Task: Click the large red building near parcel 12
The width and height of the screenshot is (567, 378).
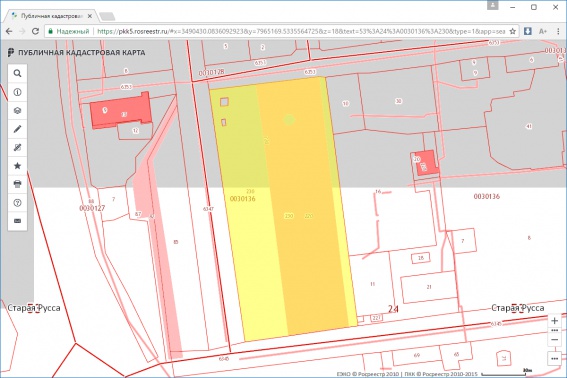Action: 120,110
